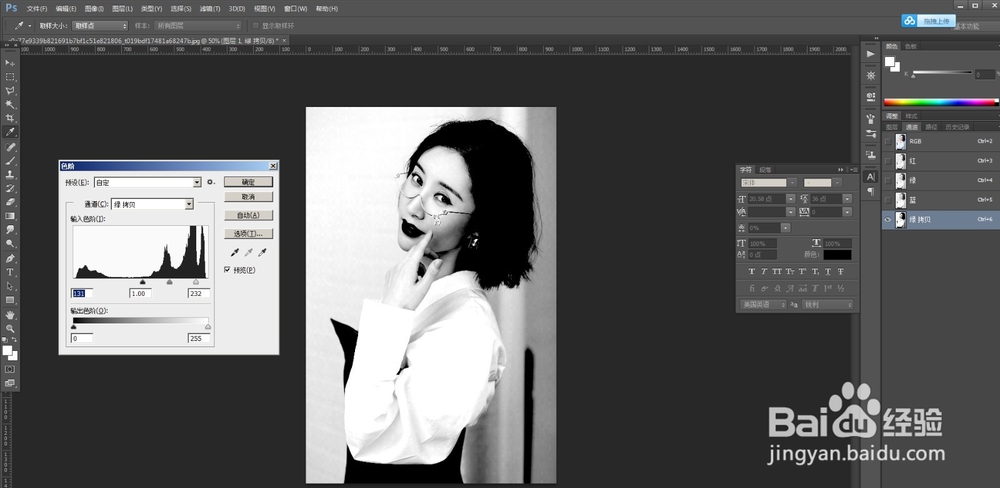1000x488 pixels.
Task: Open the Character panel icon in dock
Action: 871,177
